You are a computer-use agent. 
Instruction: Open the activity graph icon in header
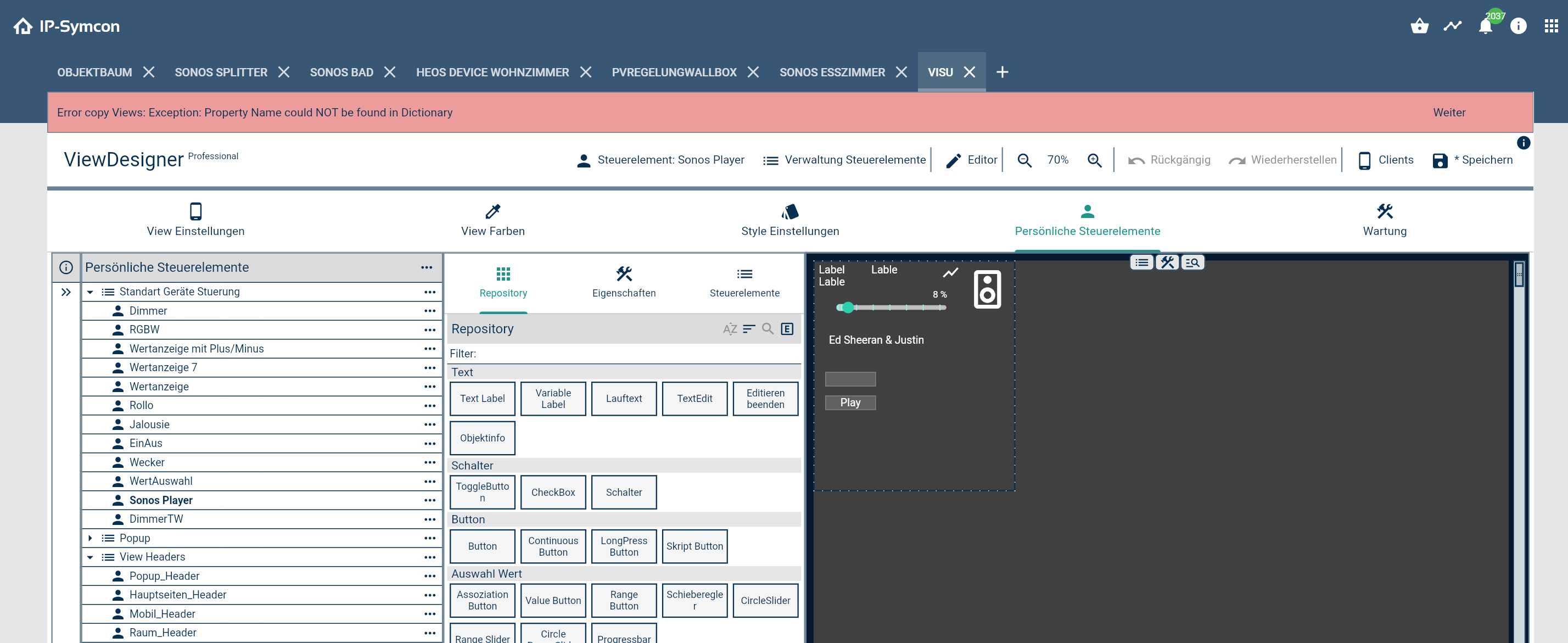tap(1452, 26)
